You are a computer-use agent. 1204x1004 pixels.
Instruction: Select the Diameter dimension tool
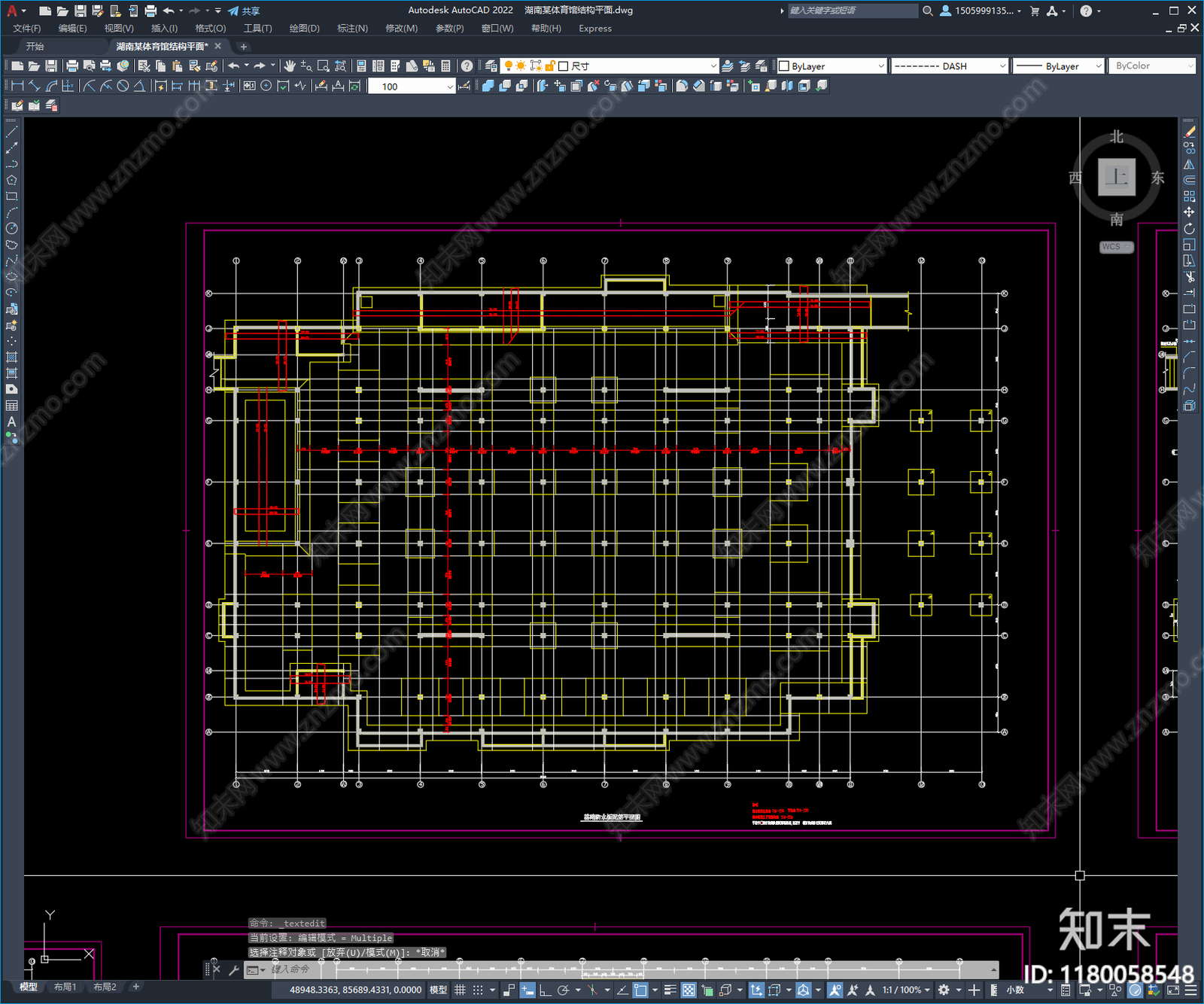123,86
